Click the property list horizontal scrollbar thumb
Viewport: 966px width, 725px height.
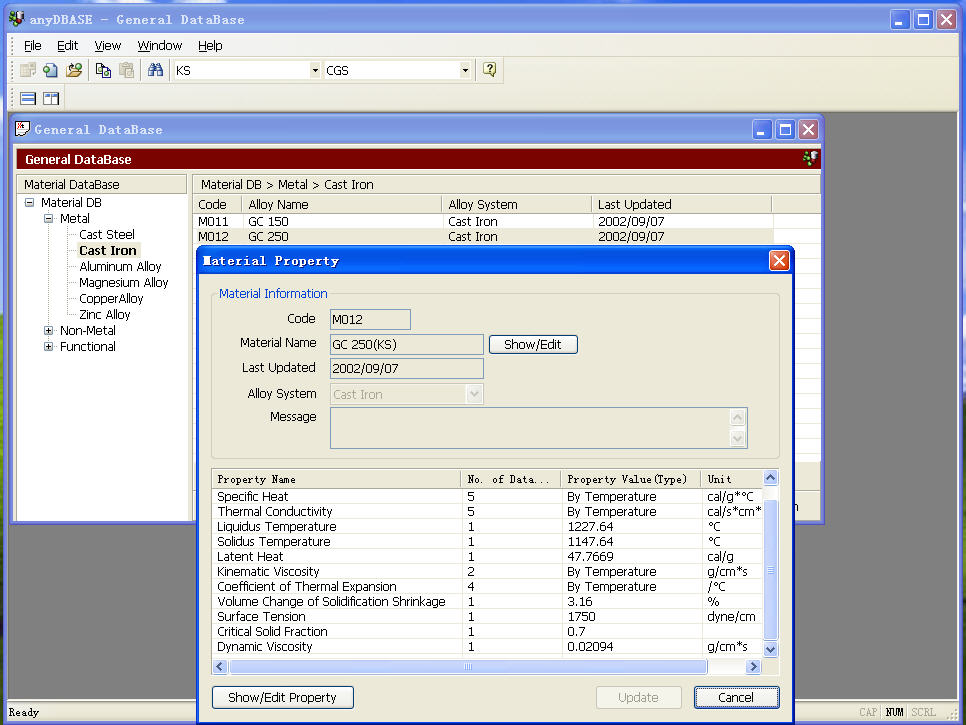pos(468,666)
